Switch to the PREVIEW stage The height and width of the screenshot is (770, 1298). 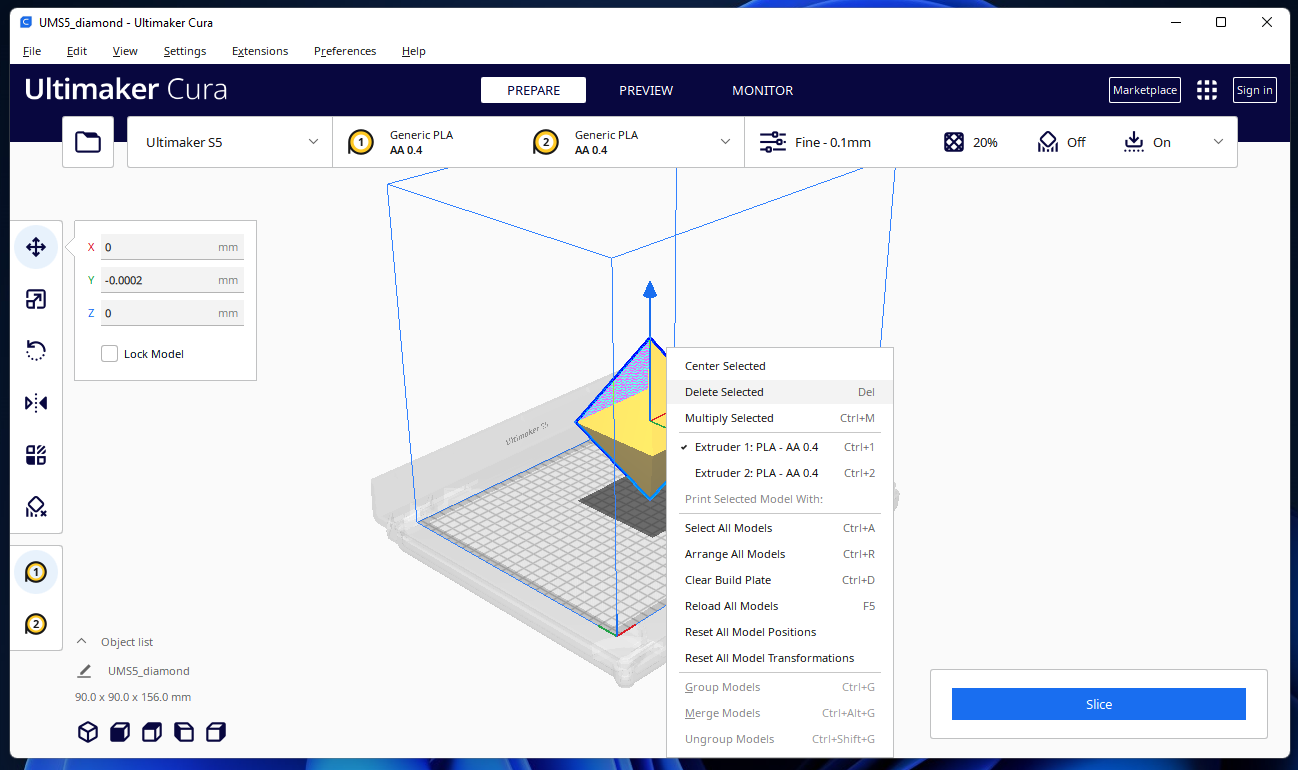coord(646,90)
